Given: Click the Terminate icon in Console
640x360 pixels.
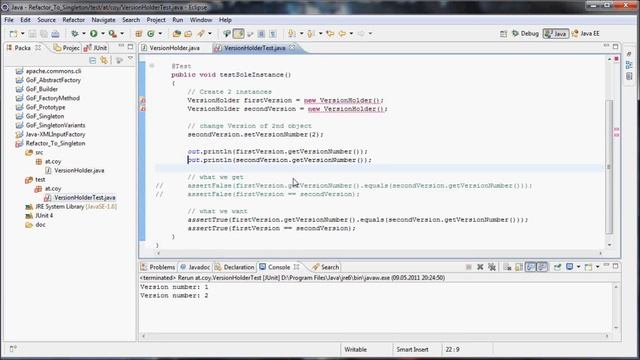Looking at the screenshot, I should point(469,267).
